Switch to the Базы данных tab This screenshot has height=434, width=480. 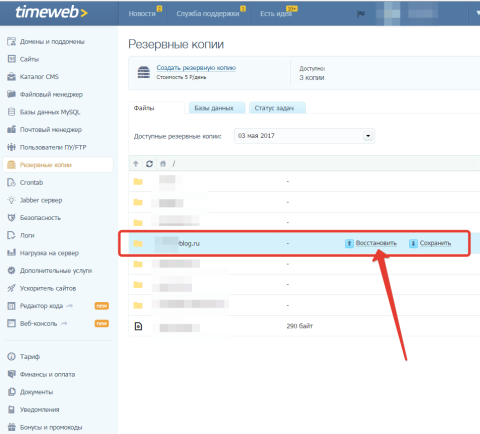point(217,108)
